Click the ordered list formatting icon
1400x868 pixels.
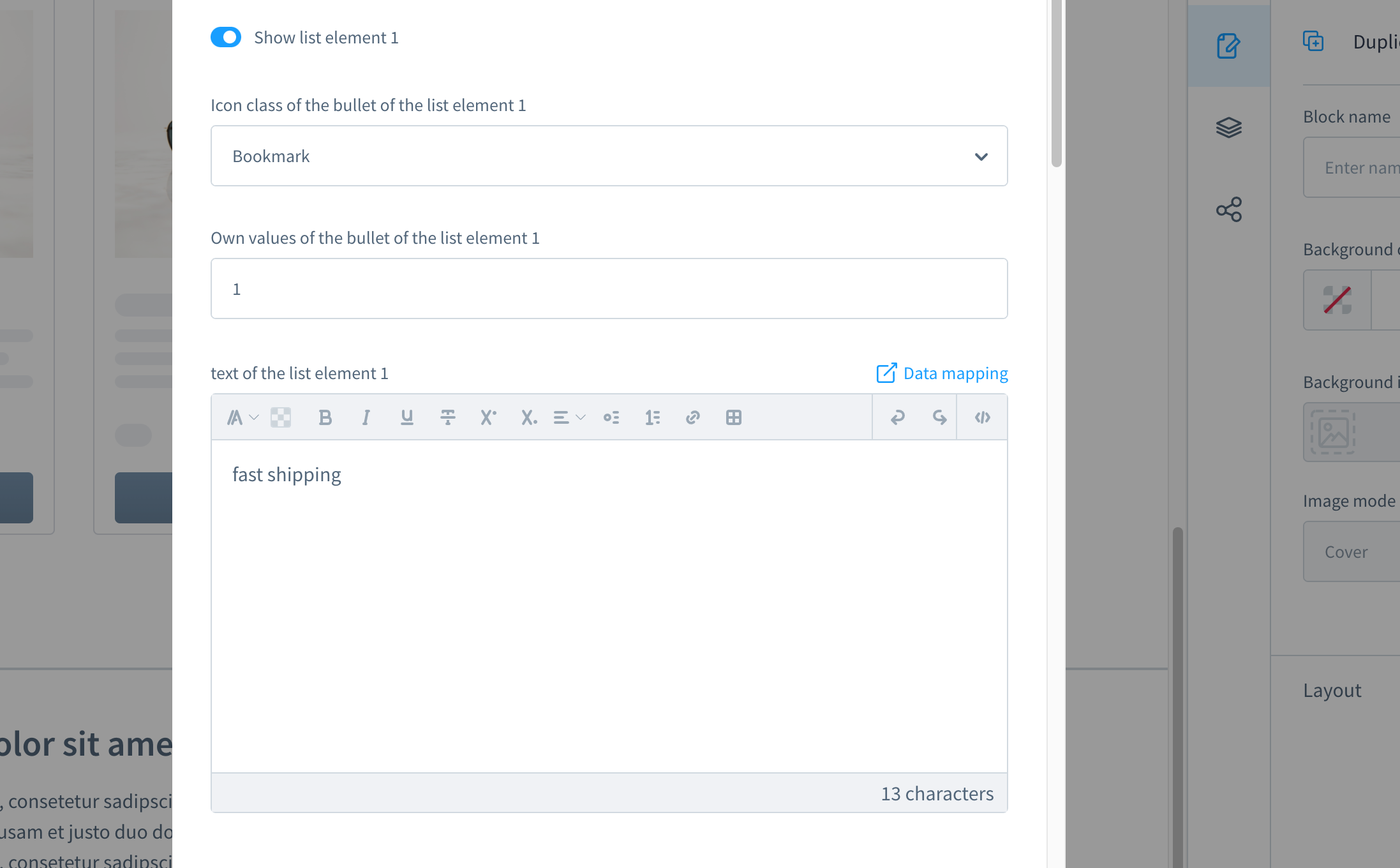(651, 417)
